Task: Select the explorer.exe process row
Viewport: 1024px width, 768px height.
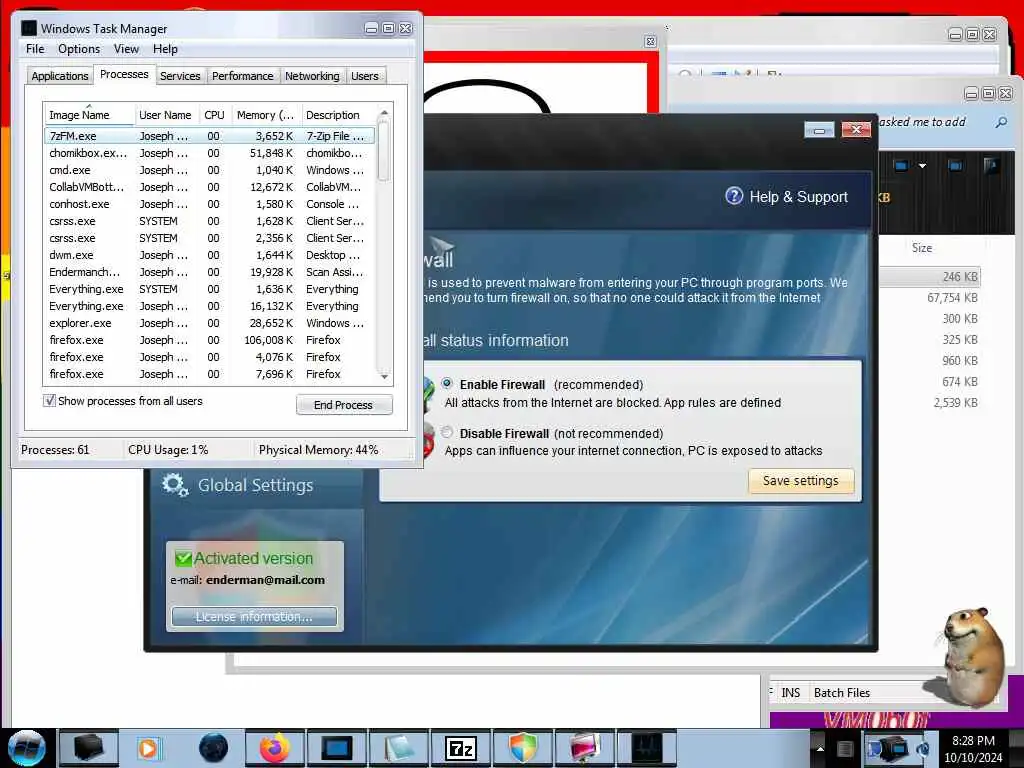Action: coord(209,323)
